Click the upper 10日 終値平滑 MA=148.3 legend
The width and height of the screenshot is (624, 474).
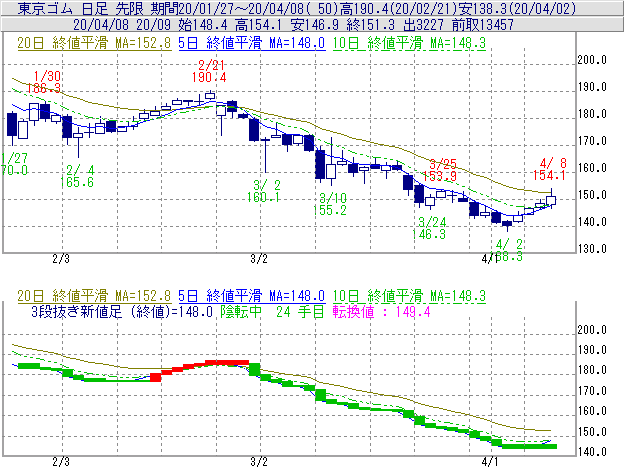[409, 43]
